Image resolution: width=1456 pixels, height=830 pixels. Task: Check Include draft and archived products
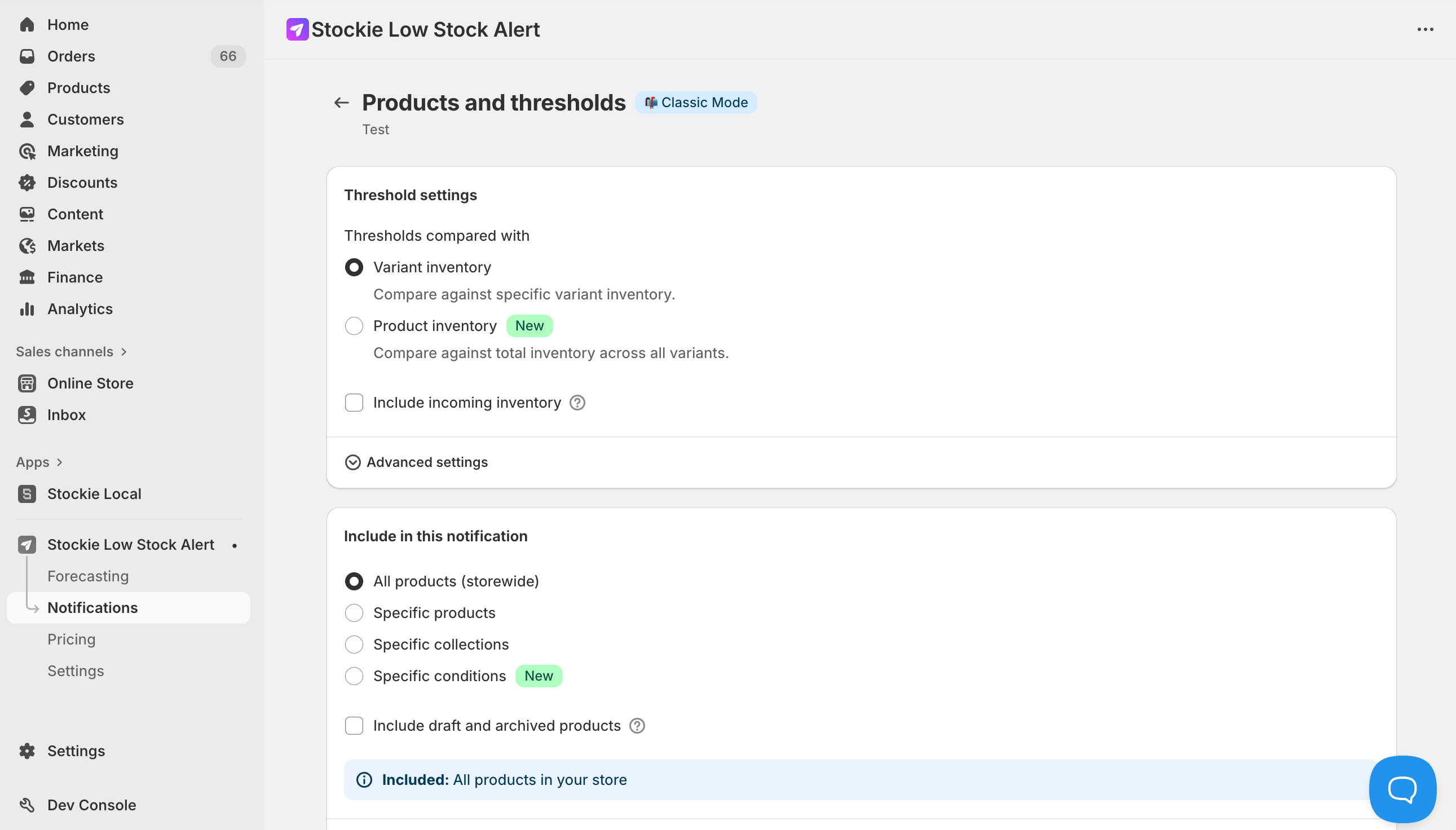(354, 726)
